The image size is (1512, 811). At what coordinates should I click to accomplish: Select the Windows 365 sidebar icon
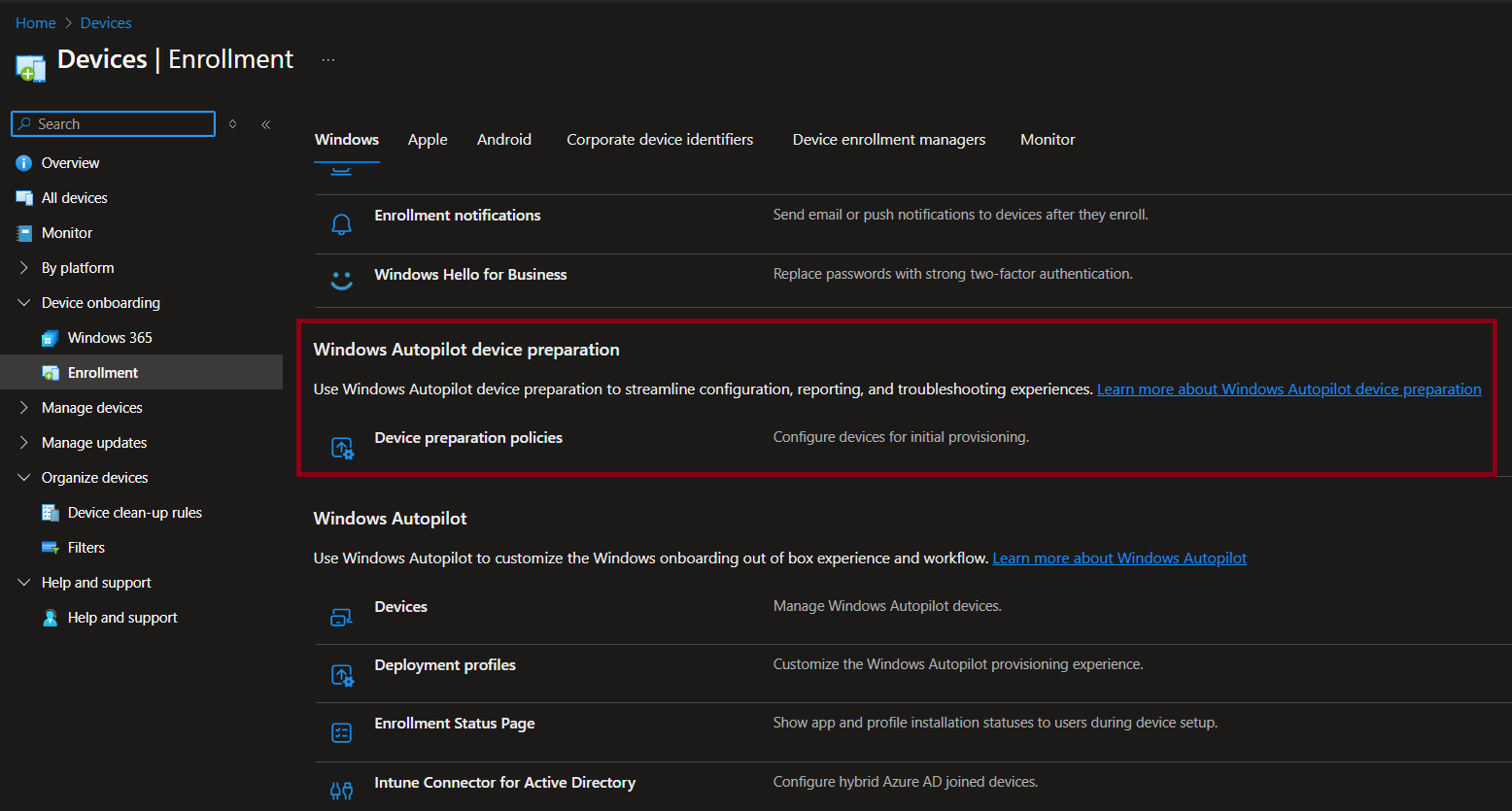[50, 337]
